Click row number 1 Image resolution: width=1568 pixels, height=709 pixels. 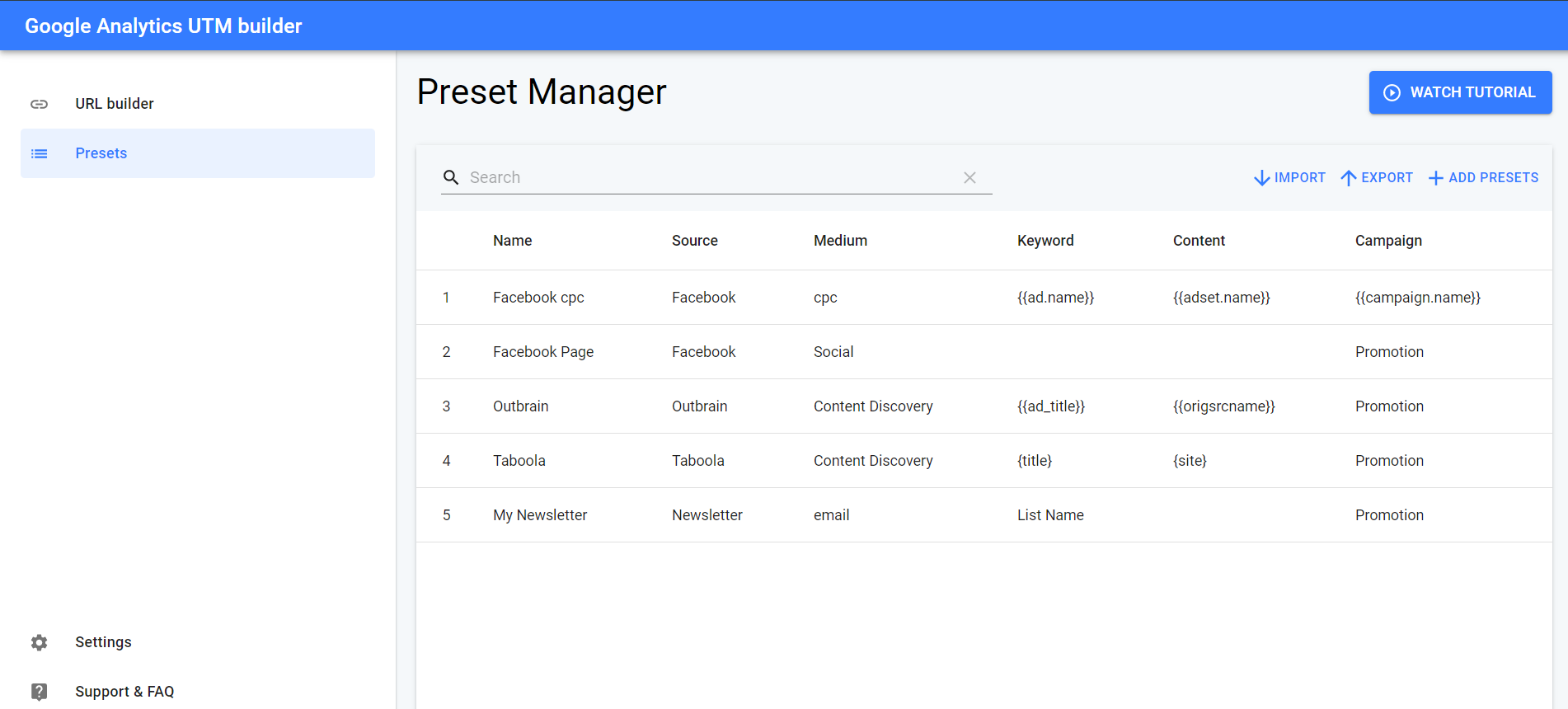click(446, 298)
